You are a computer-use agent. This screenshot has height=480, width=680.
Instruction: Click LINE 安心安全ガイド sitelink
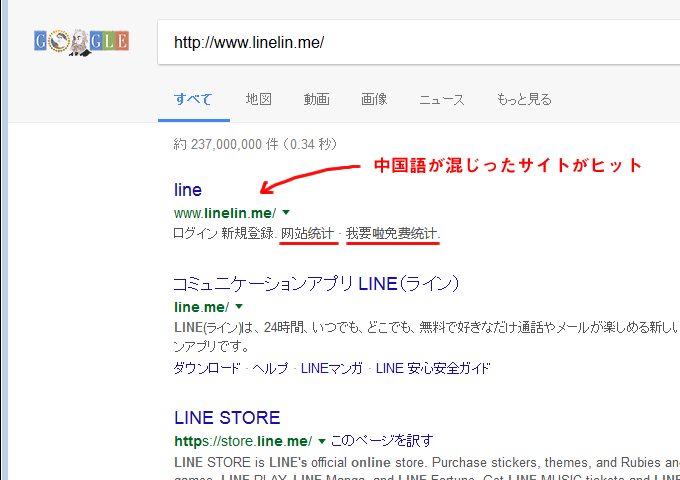click(433, 368)
